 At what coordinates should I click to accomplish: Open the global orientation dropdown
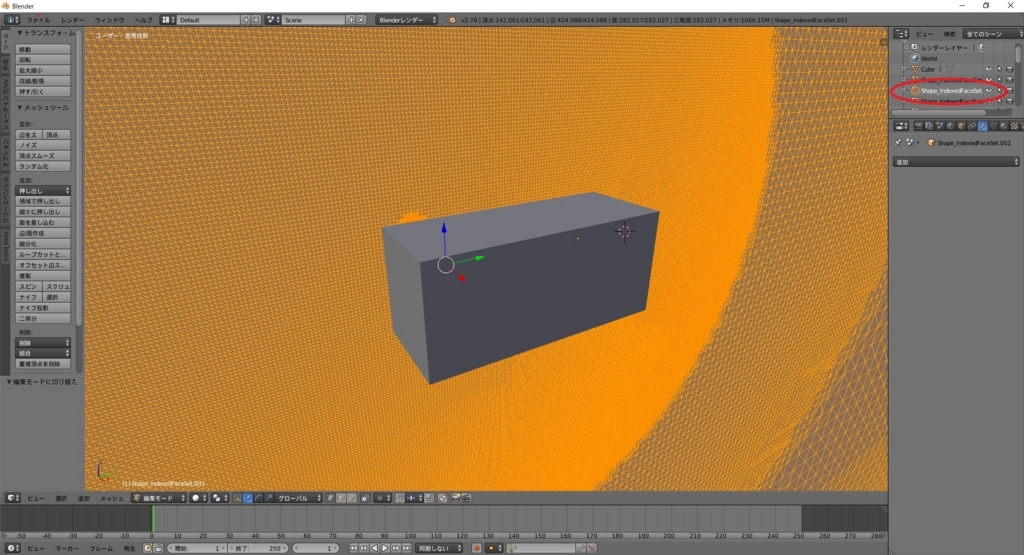[x=299, y=498]
